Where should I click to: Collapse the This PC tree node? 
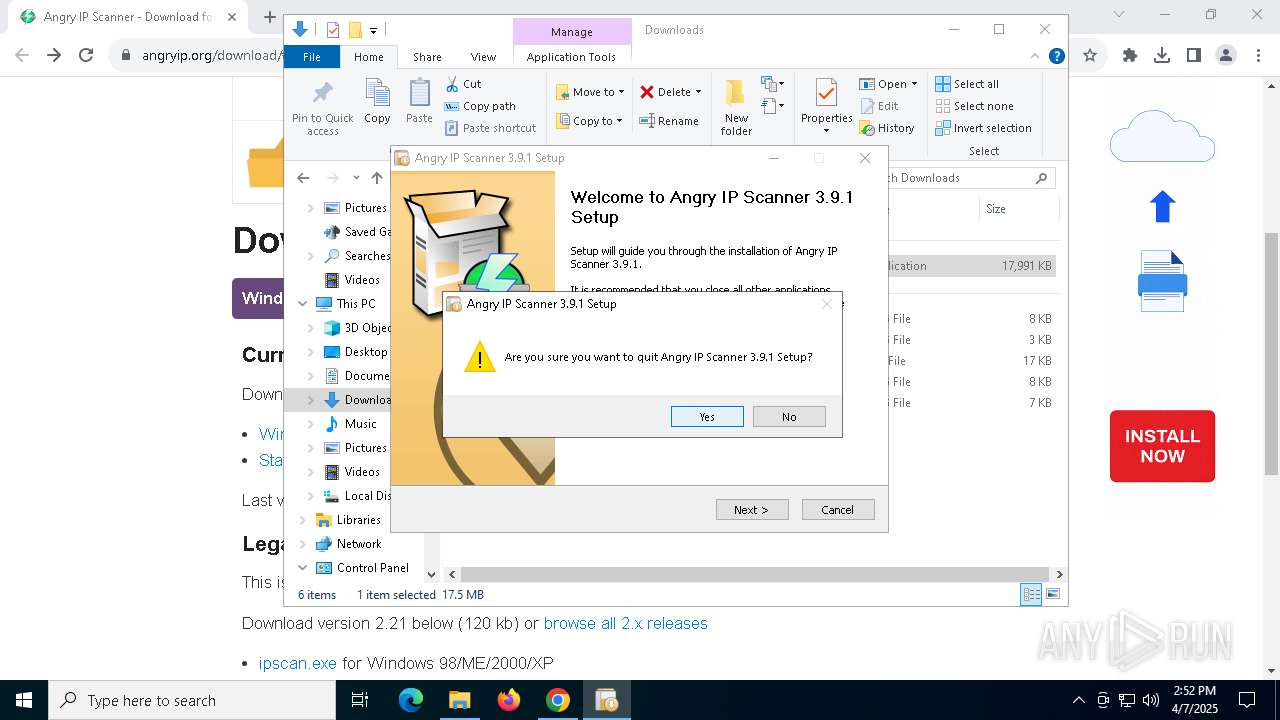[303, 304]
